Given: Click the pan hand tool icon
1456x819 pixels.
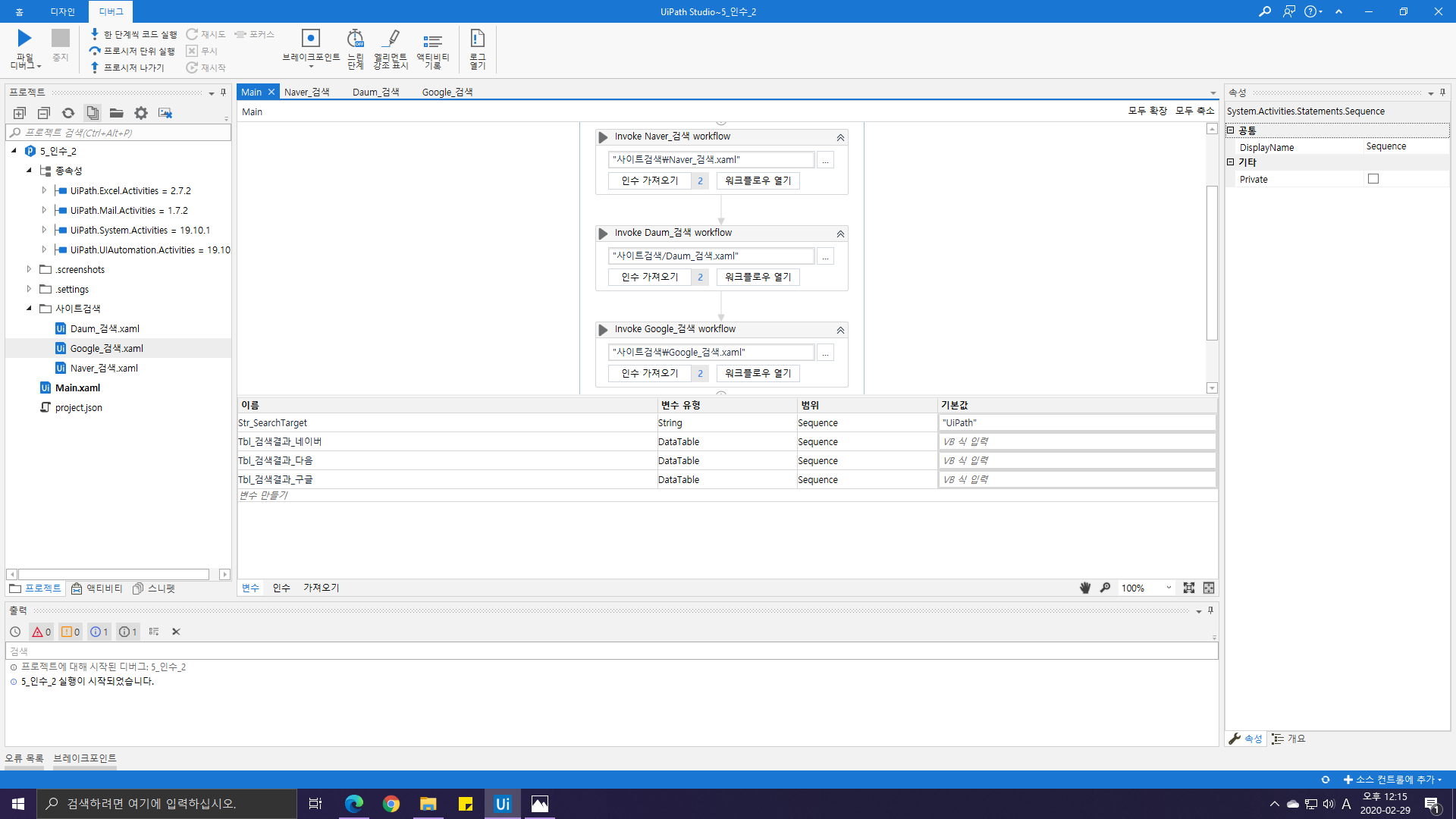Looking at the screenshot, I should coord(1085,588).
